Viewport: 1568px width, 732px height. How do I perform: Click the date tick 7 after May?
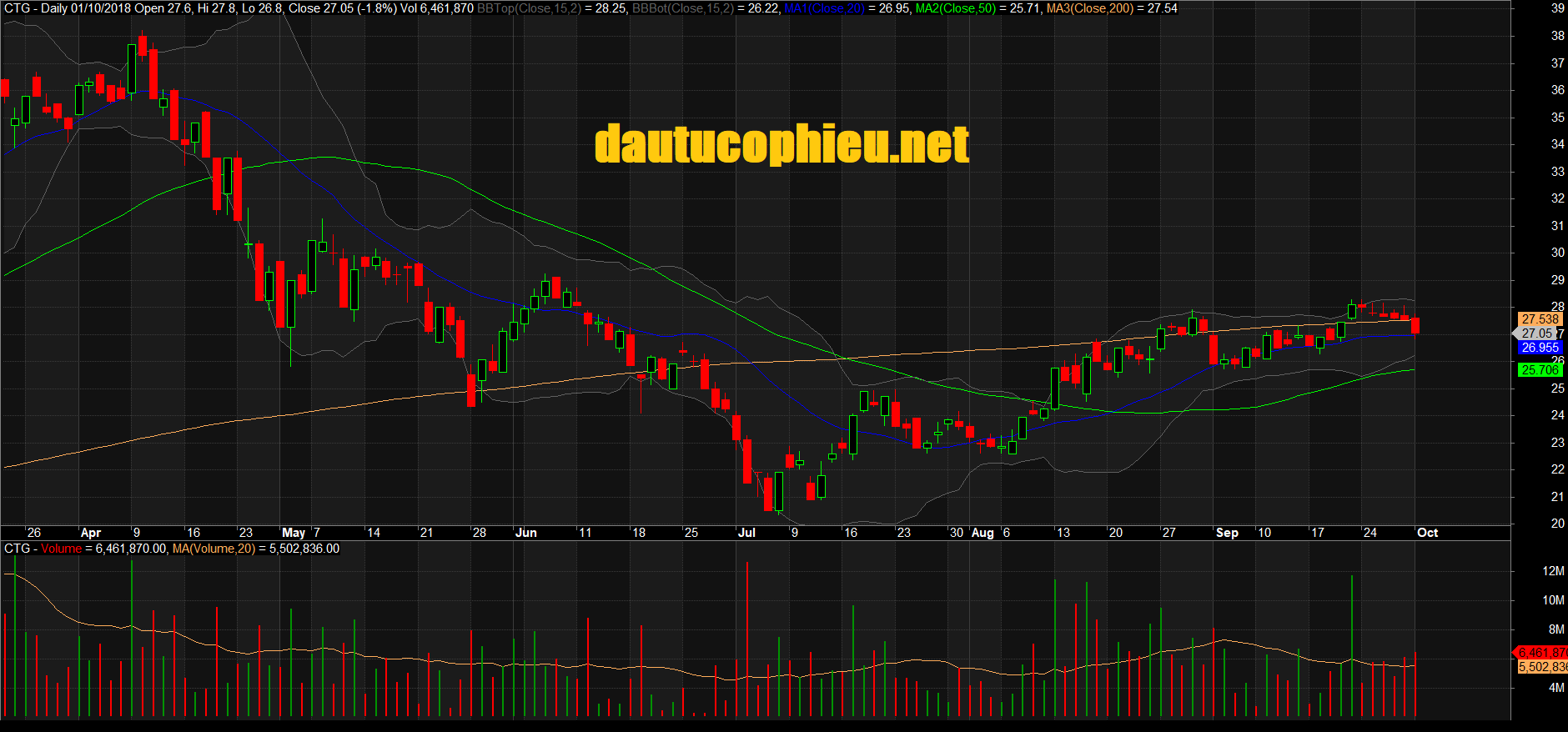[x=316, y=533]
